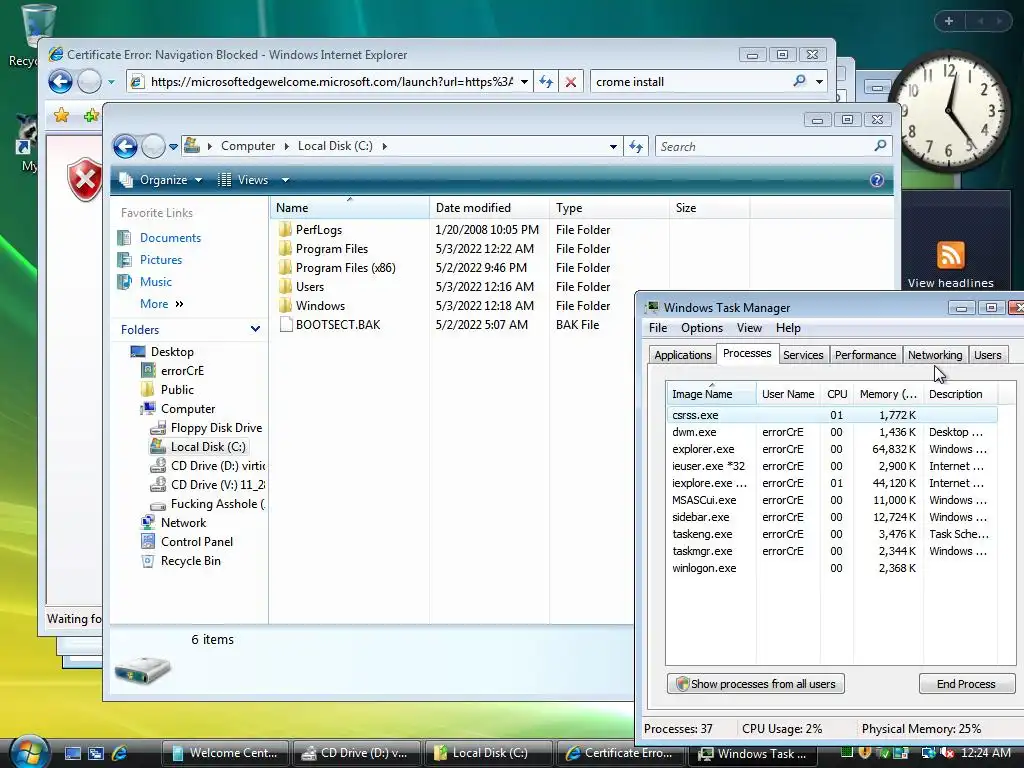Viewport: 1024px width, 768px height.
Task: Show More favorite links
Action: [x=161, y=304]
